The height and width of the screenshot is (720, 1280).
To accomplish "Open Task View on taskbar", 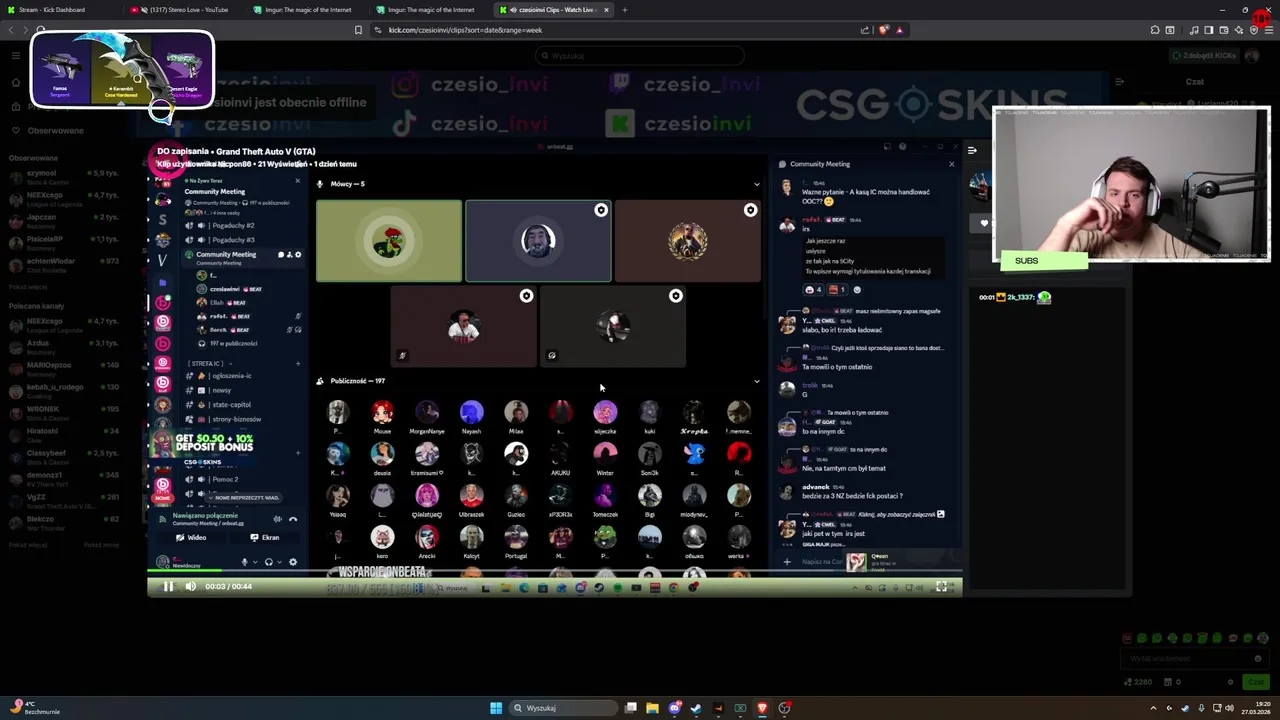I will coord(631,708).
